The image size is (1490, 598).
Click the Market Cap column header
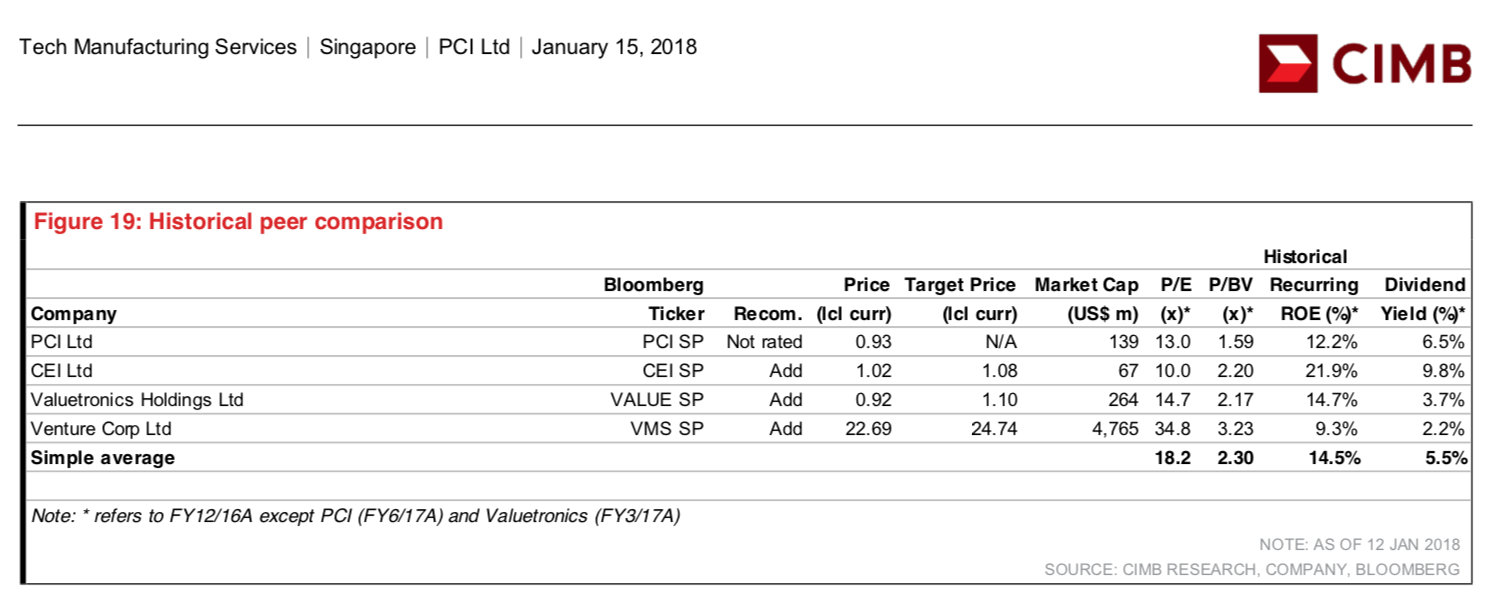coord(1087,299)
